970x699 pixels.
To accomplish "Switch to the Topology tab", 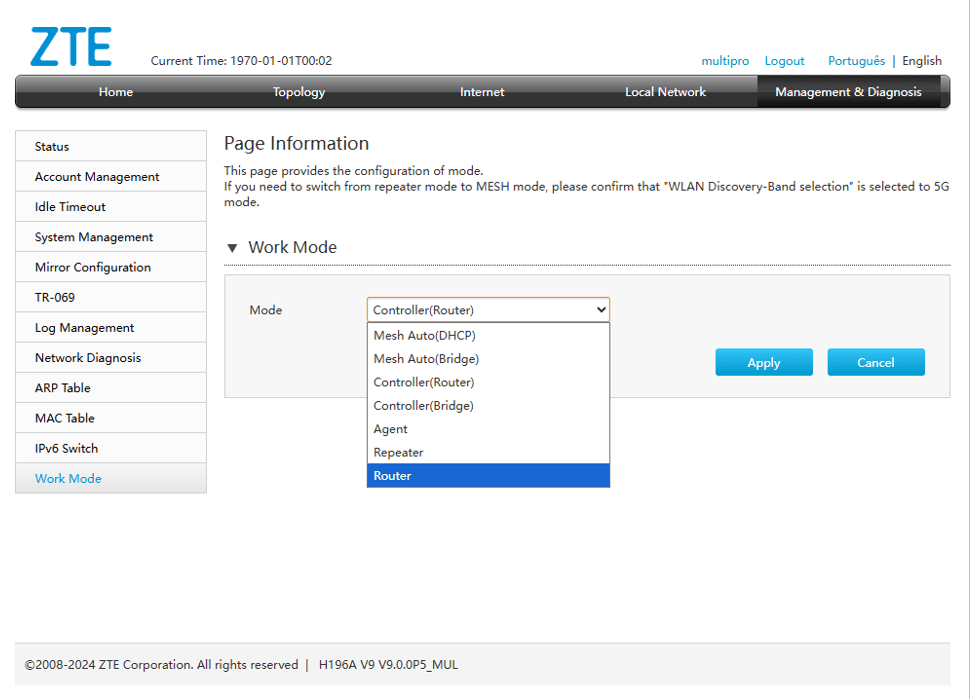I will click(299, 92).
